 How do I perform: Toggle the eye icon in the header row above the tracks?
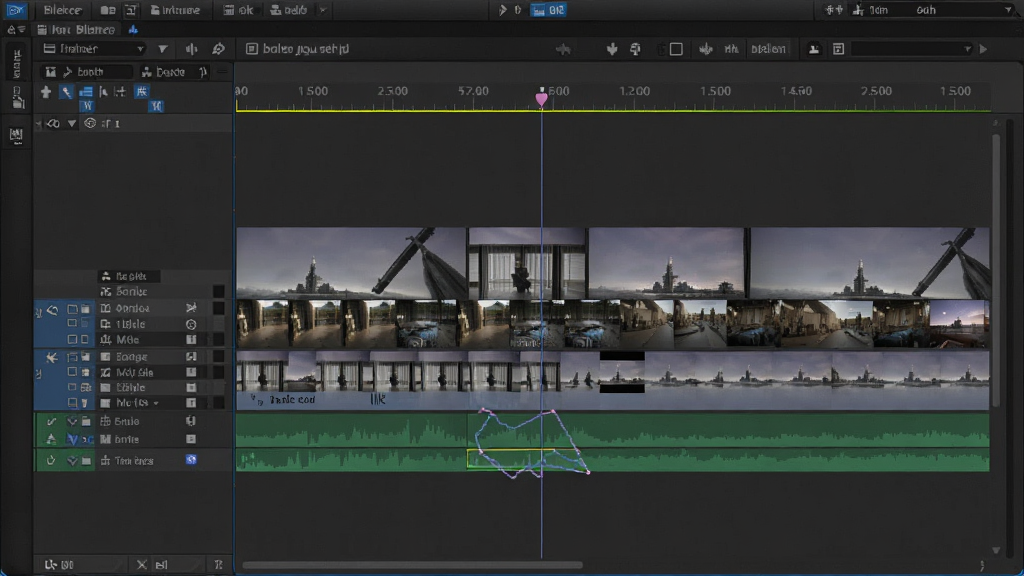(x=52, y=123)
